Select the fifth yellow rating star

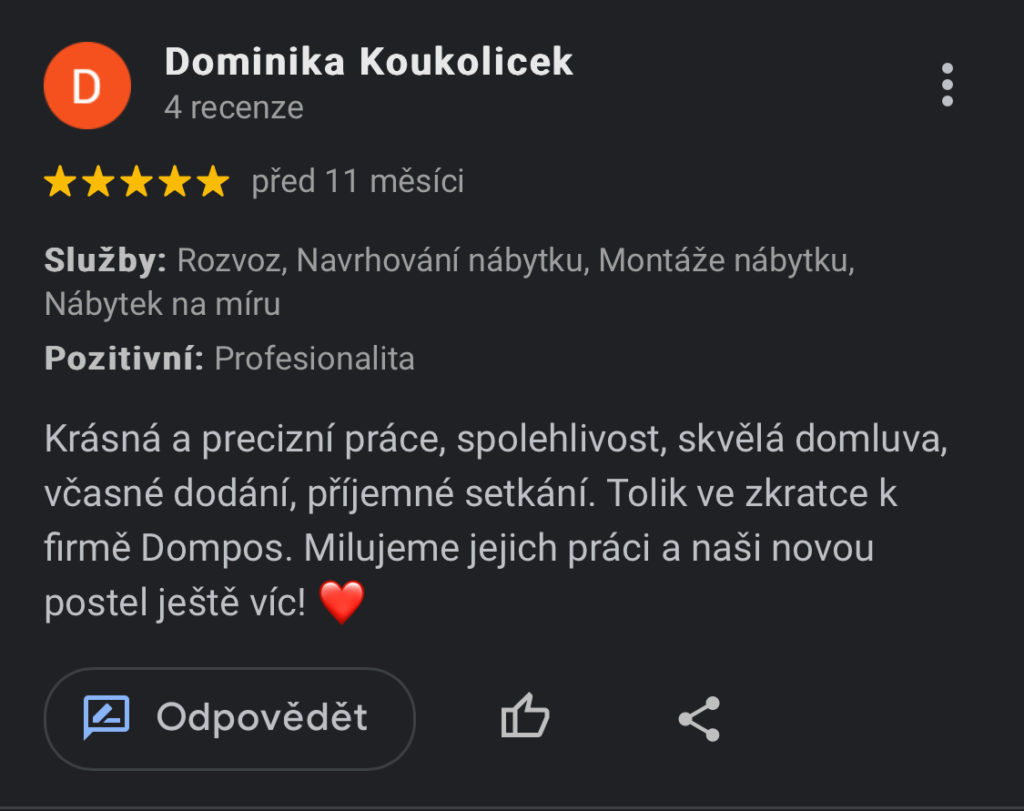click(214, 182)
